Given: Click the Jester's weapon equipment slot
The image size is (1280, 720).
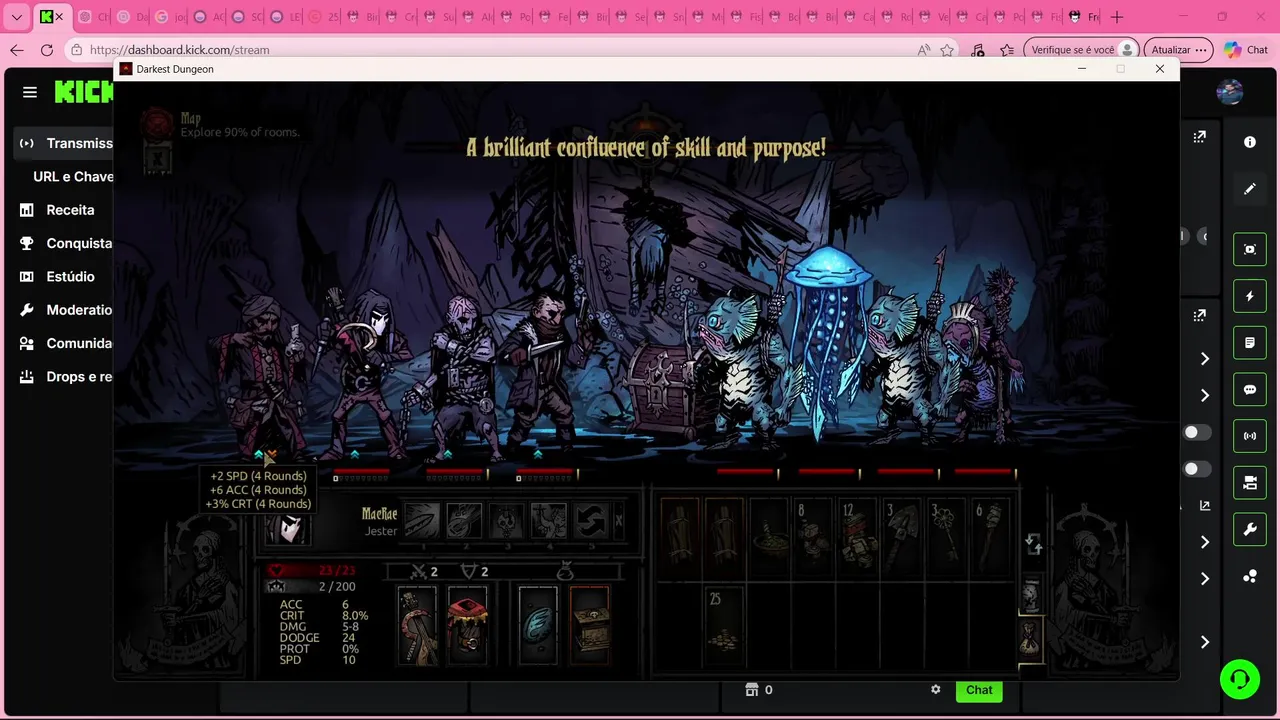Looking at the screenshot, I should click(x=417, y=625).
